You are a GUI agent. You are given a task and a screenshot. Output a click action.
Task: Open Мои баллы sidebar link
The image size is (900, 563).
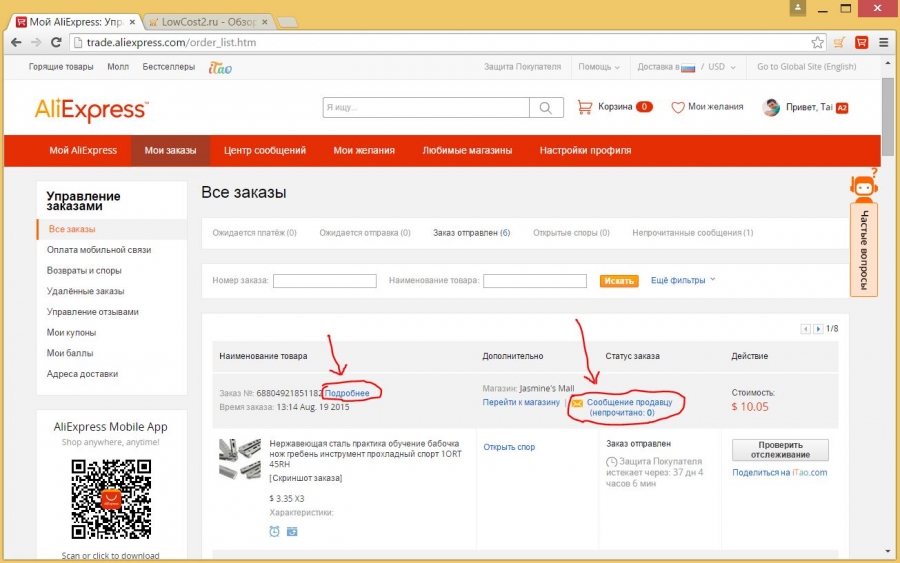(x=69, y=353)
